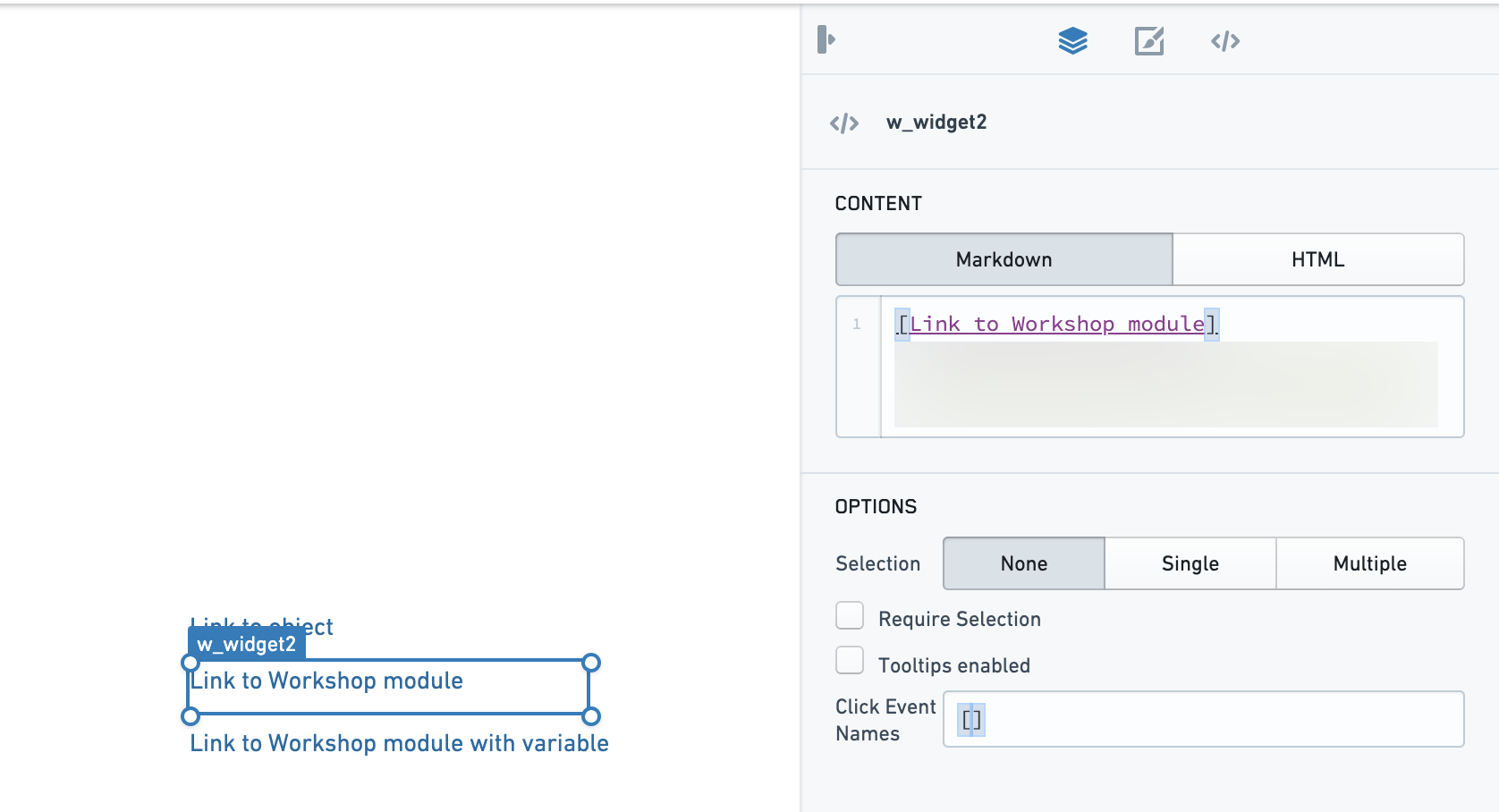1499x812 pixels.
Task: Set Selection to Single
Action: tap(1190, 563)
